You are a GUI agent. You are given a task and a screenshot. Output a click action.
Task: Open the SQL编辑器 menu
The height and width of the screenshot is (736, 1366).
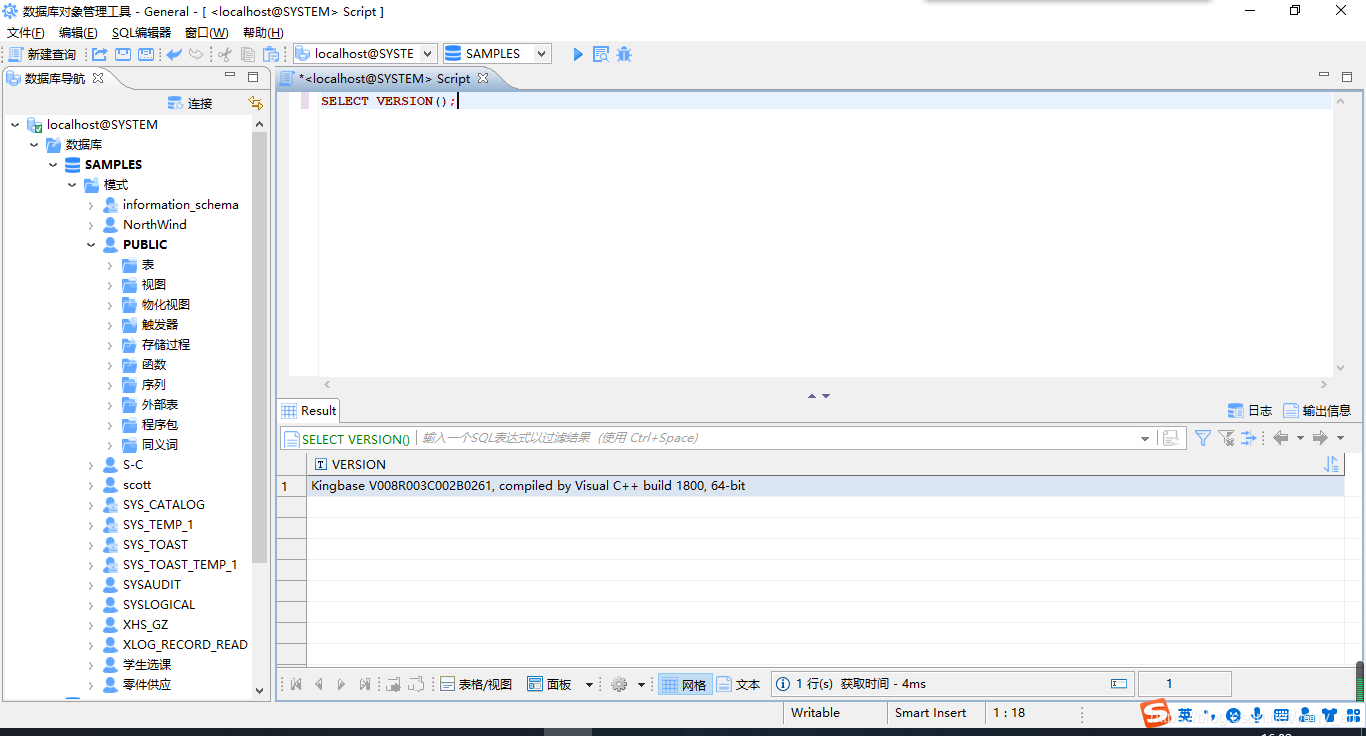(x=141, y=33)
